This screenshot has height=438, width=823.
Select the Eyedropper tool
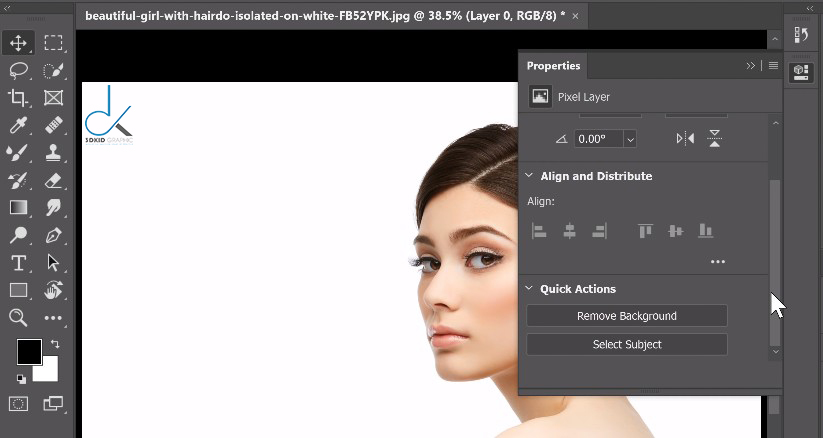tap(18, 125)
